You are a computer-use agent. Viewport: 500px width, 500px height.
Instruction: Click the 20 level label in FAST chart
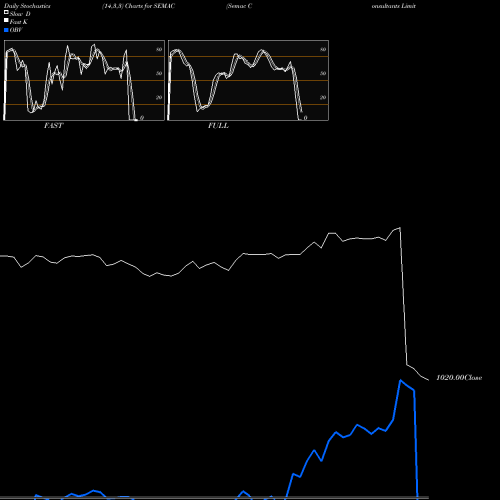[x=159, y=97]
